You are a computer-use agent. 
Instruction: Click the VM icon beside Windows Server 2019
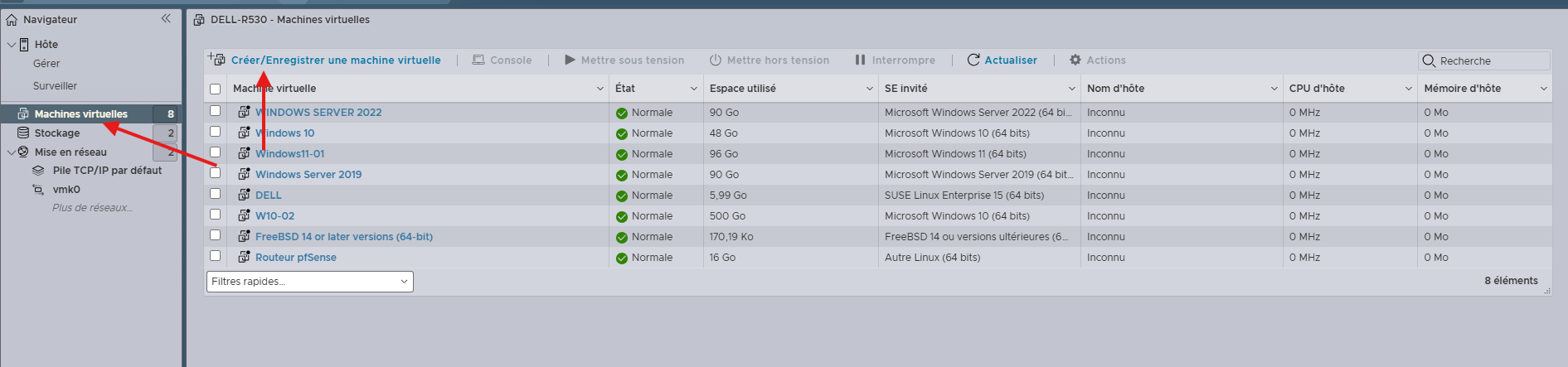click(x=244, y=174)
